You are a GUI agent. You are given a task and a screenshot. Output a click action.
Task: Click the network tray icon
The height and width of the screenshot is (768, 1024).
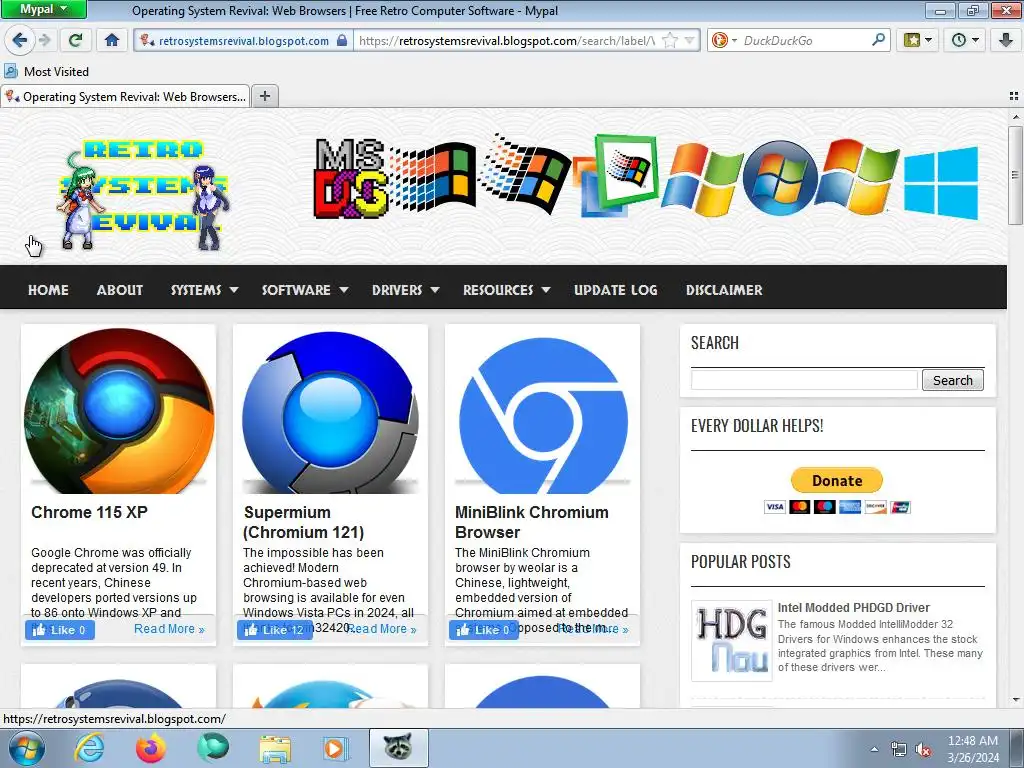(x=899, y=750)
